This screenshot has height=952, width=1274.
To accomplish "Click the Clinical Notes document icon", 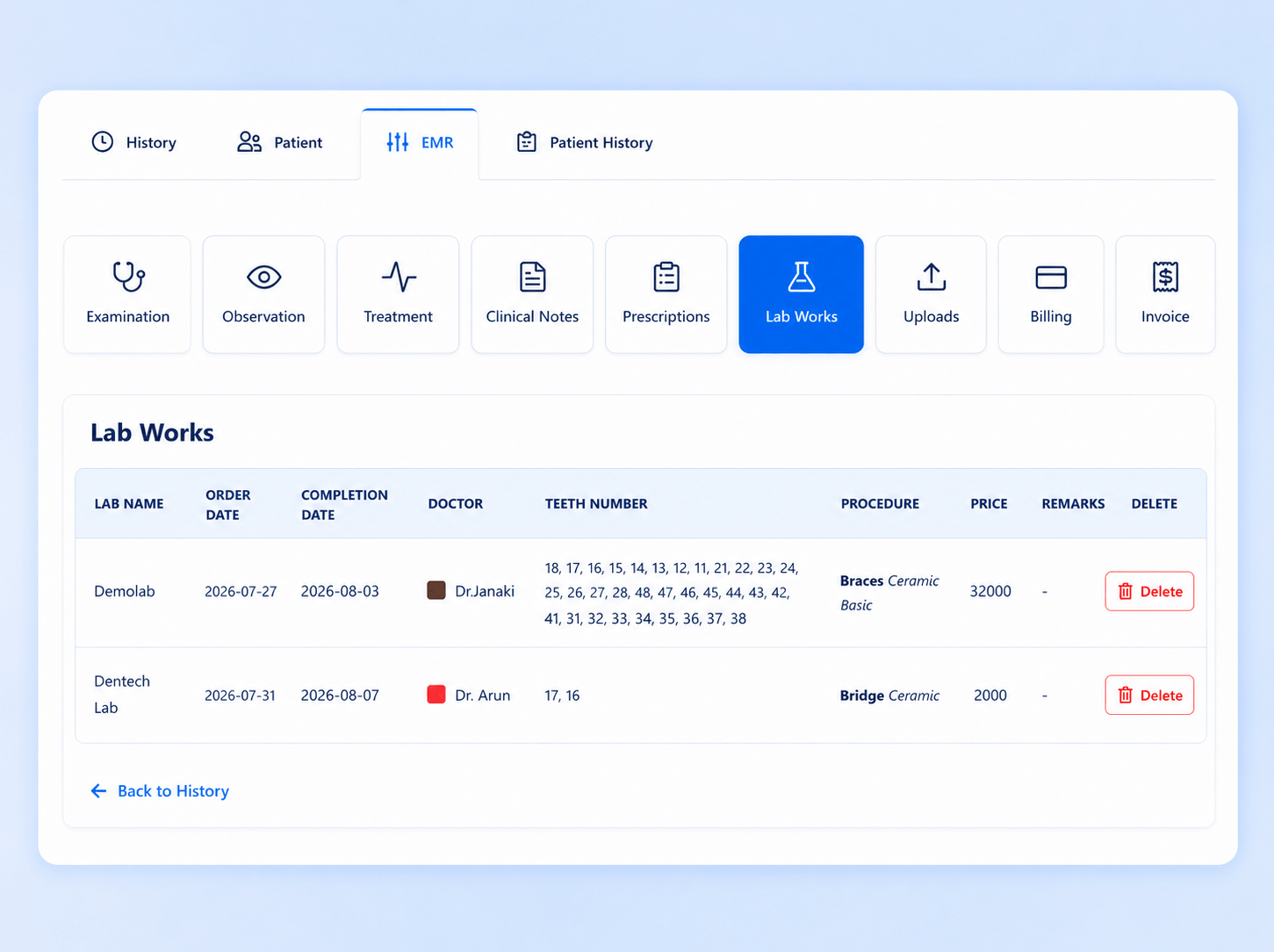I will [x=532, y=277].
